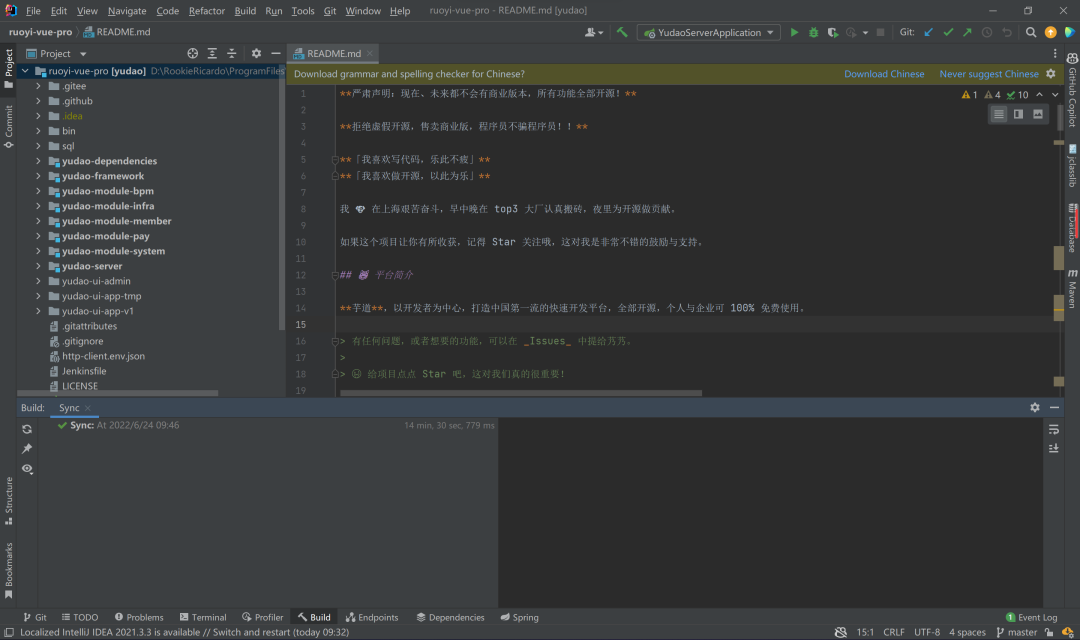The height and width of the screenshot is (640, 1080).
Task: Select LICENSE file in project tree
Action: [79, 386]
